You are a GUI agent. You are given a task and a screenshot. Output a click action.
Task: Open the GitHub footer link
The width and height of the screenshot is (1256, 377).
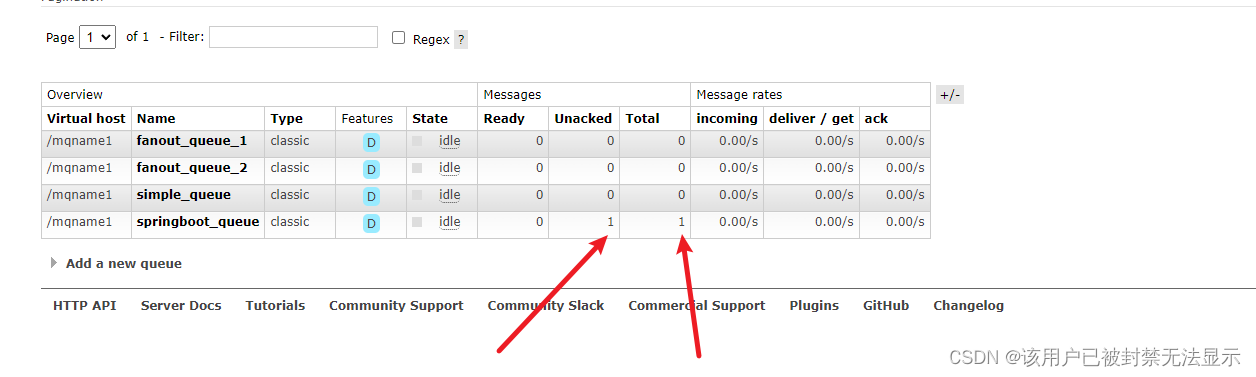[886, 305]
